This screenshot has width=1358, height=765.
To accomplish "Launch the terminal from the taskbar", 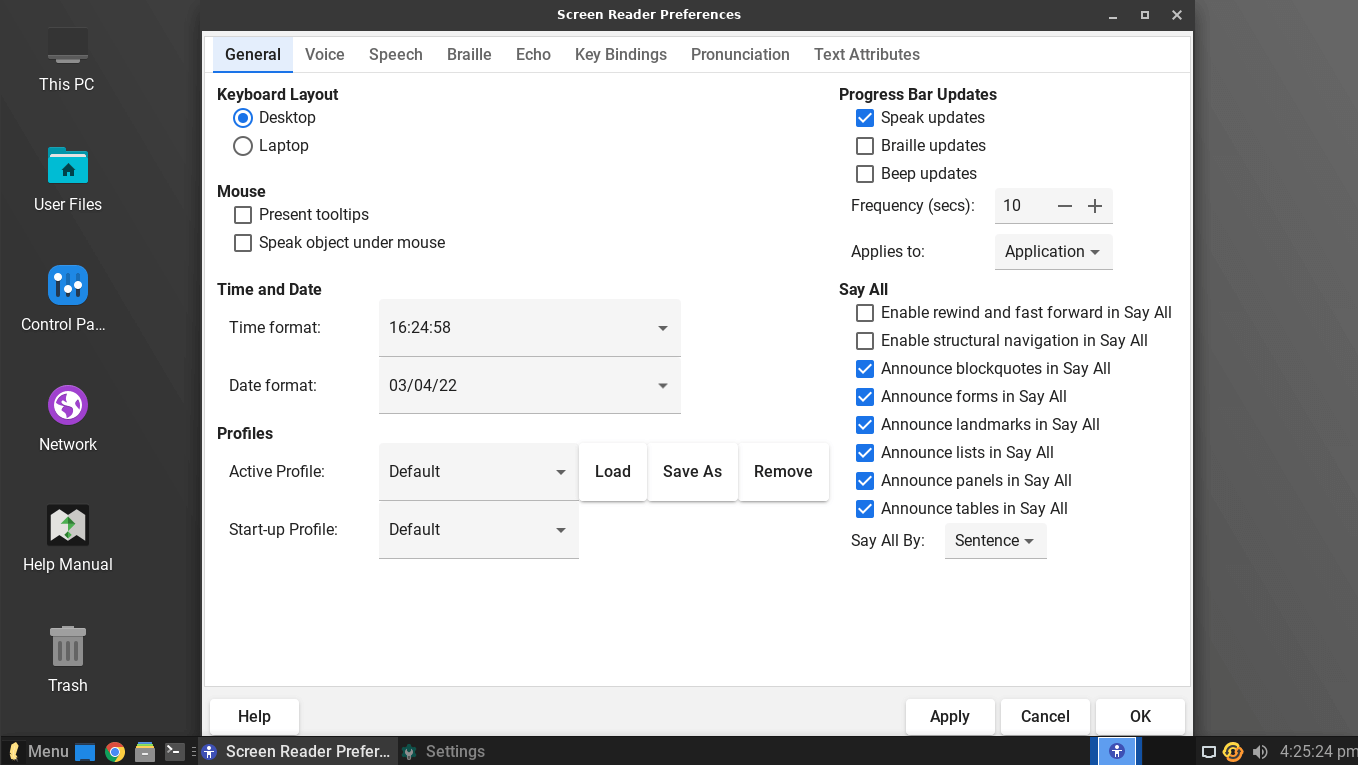I will [x=175, y=752].
